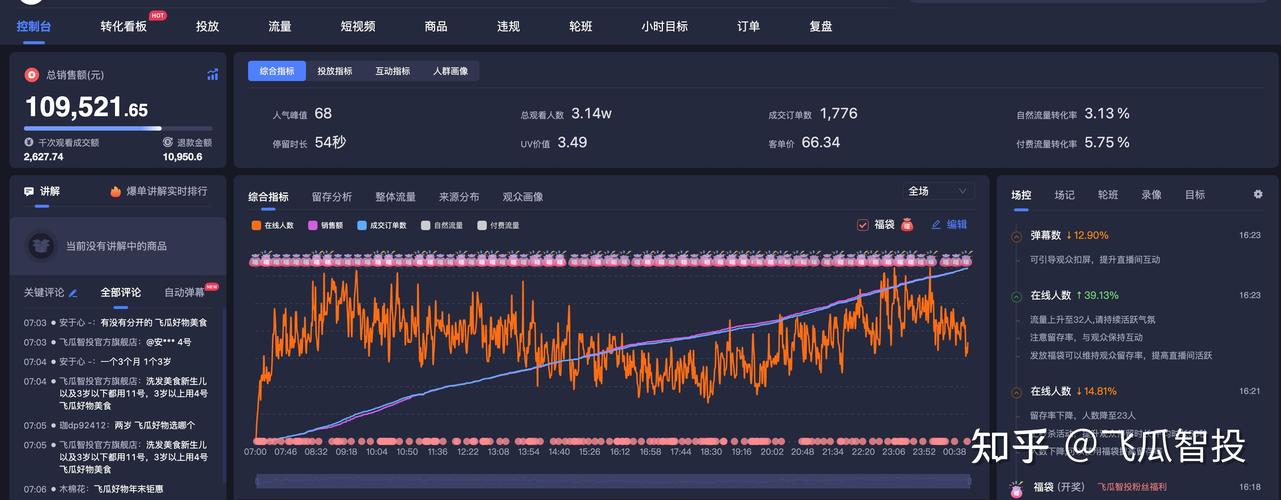Image resolution: width=1281 pixels, height=500 pixels.
Task: Open 整体流量 chart tab
Action: 396,197
